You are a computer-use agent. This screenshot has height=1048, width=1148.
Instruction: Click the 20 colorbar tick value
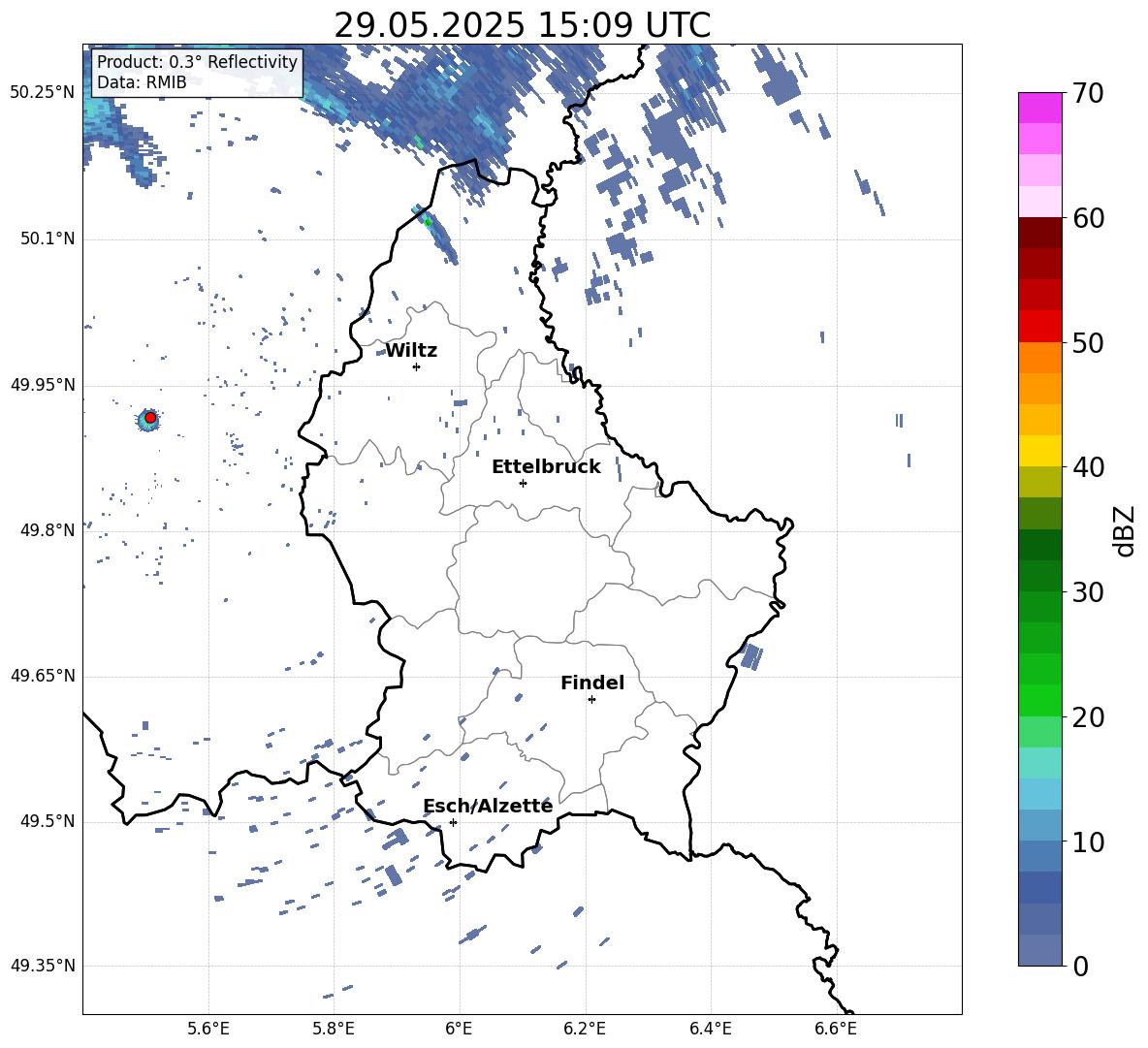point(1088,717)
